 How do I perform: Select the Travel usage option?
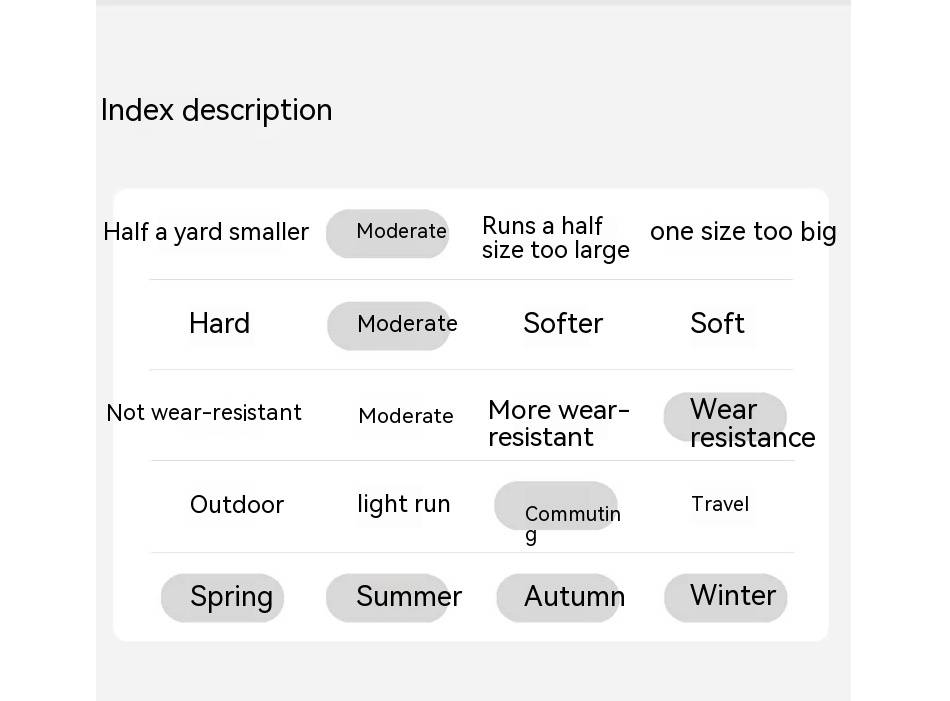(x=720, y=504)
